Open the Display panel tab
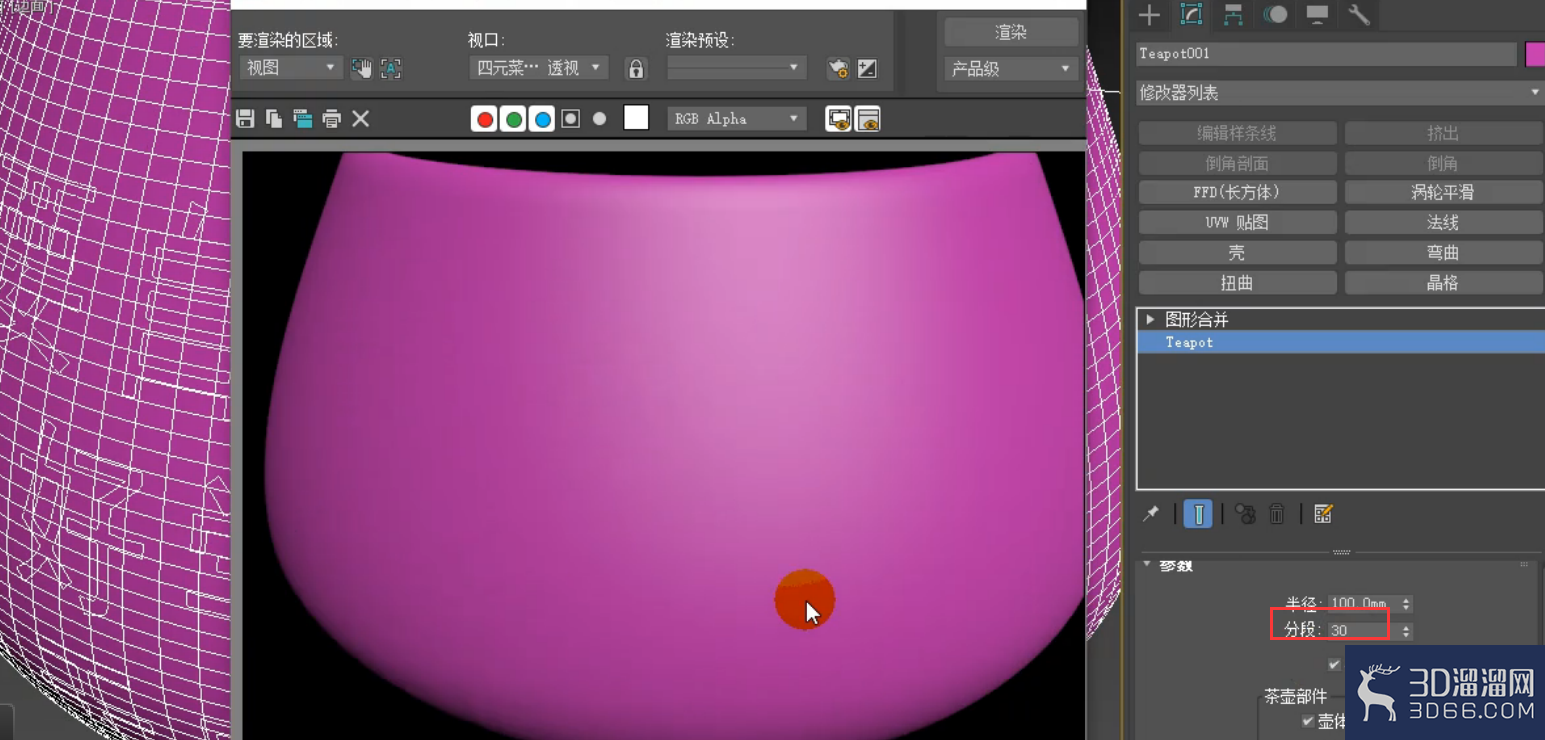 pos(1317,14)
